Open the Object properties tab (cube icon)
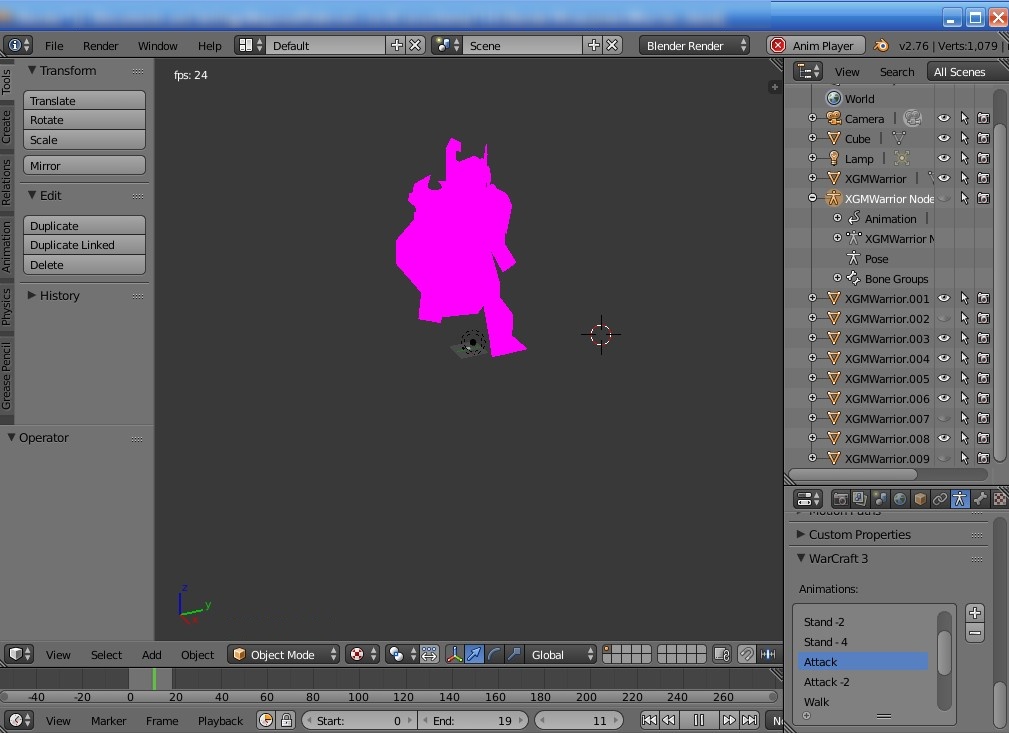The width and height of the screenshot is (1009, 733). pos(920,499)
